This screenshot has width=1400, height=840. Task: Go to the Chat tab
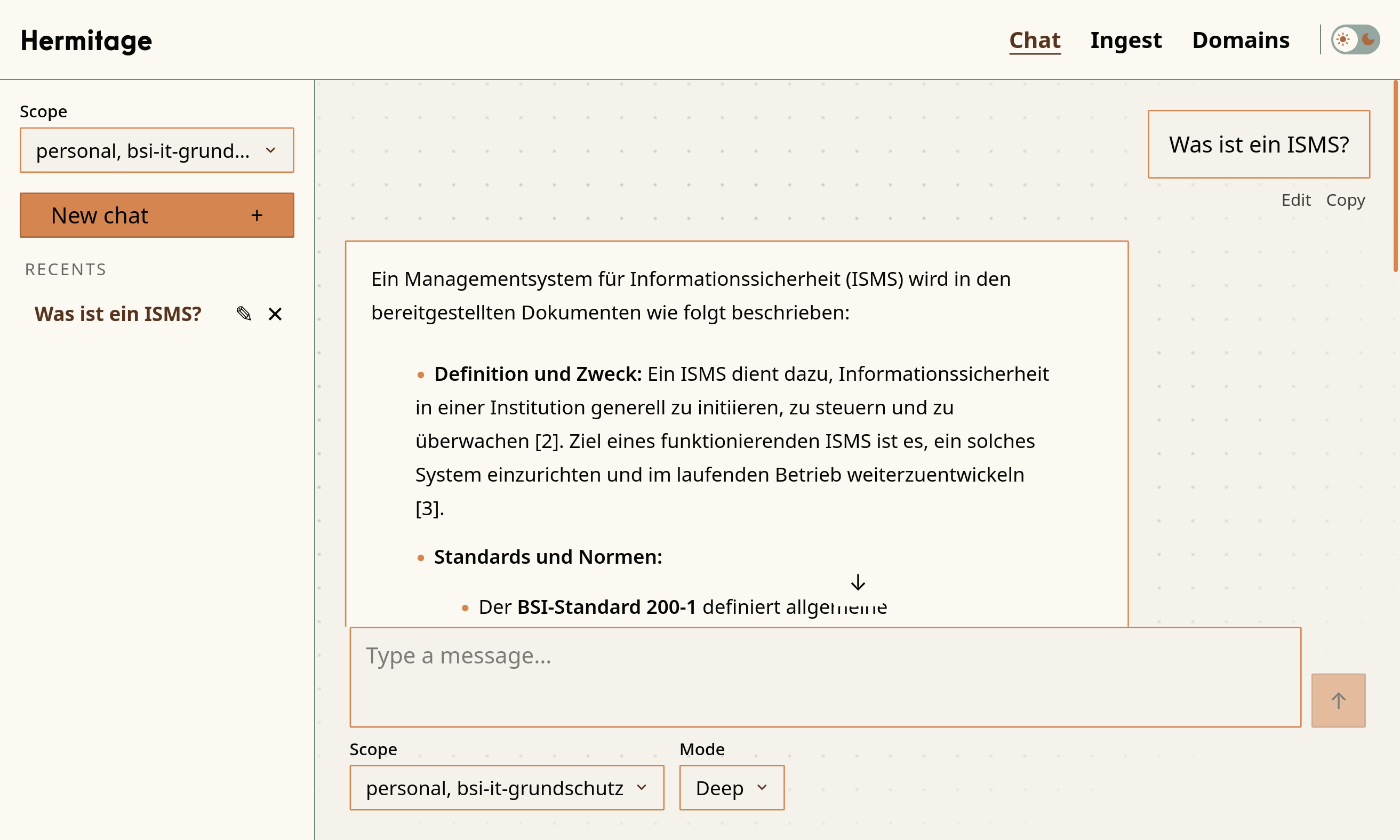[x=1035, y=40]
